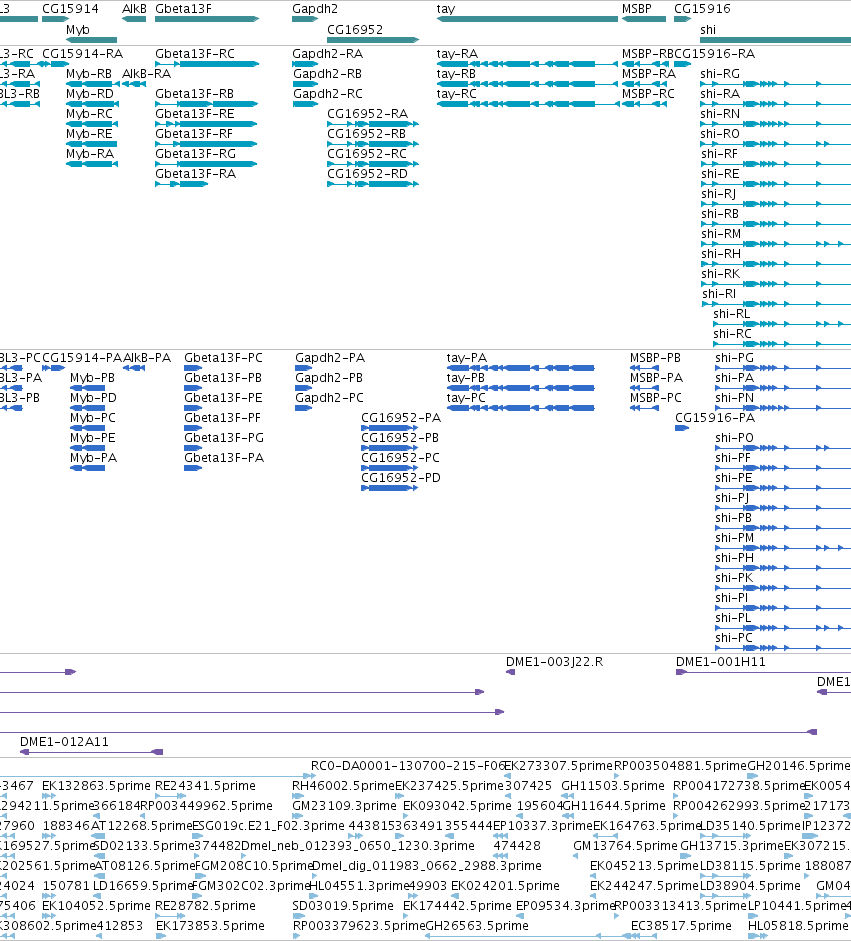Open transcript shi-RL

click(732, 313)
